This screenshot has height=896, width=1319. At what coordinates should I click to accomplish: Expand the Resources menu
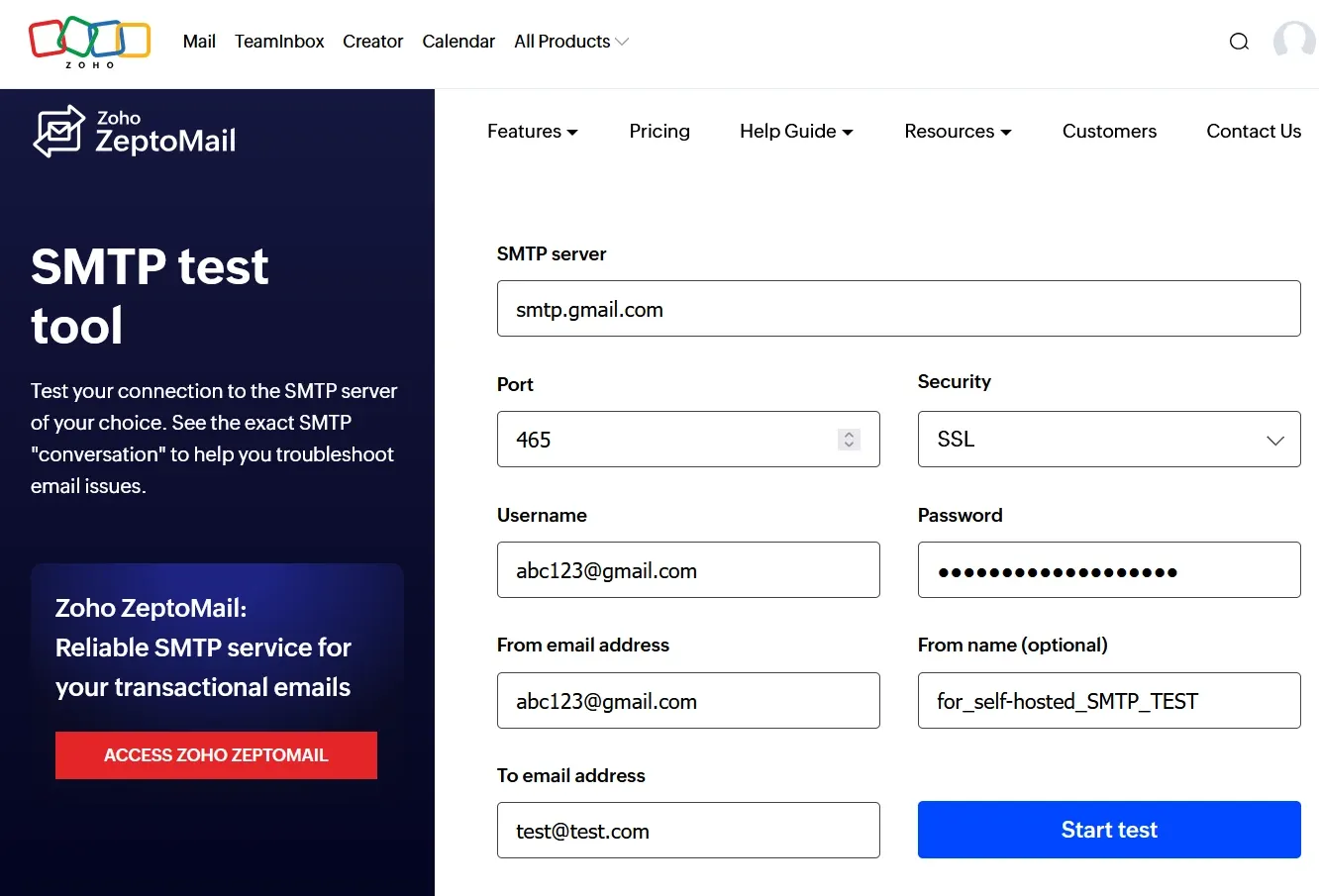tap(958, 132)
